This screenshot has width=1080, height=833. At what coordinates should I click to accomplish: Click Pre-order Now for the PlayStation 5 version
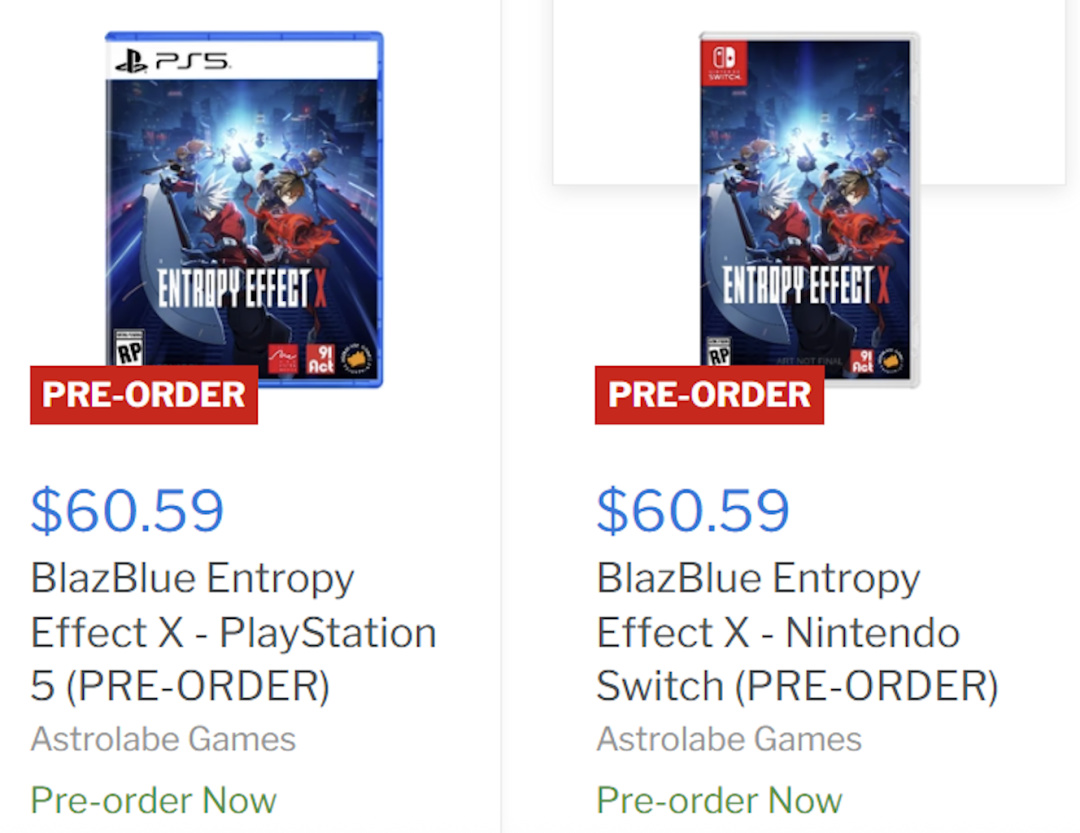[153, 800]
